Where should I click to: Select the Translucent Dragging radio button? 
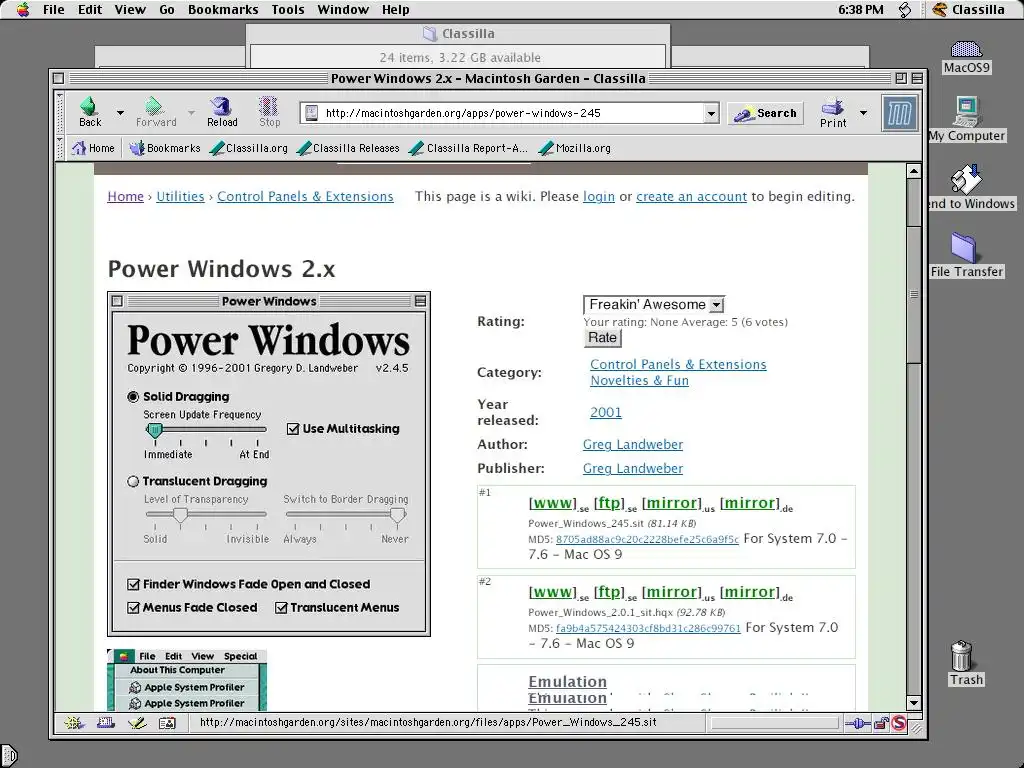(133, 481)
